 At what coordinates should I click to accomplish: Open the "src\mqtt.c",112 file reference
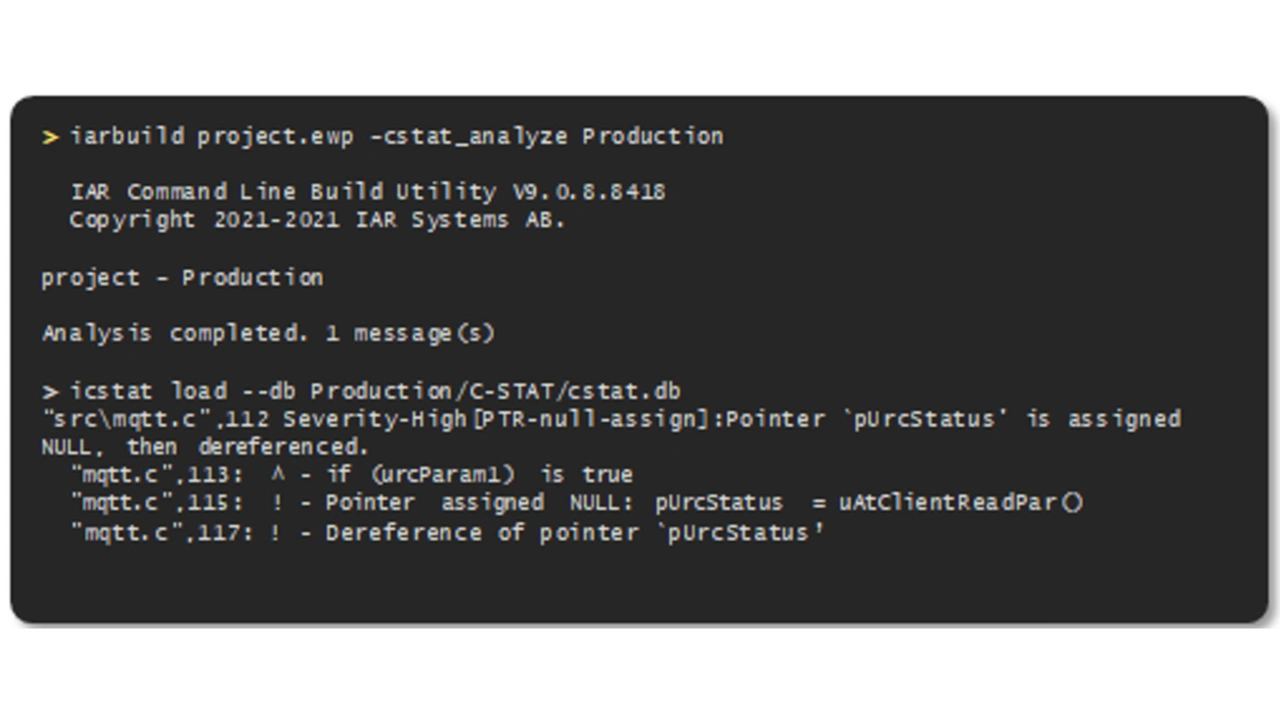pos(155,419)
